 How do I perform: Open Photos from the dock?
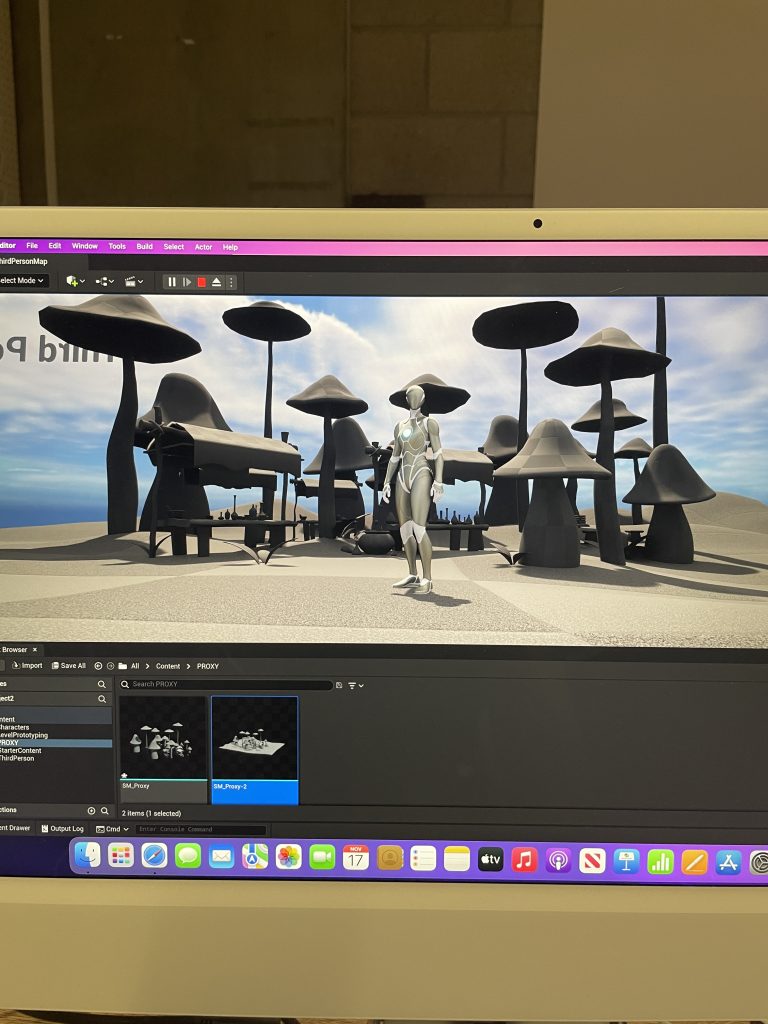(289, 857)
